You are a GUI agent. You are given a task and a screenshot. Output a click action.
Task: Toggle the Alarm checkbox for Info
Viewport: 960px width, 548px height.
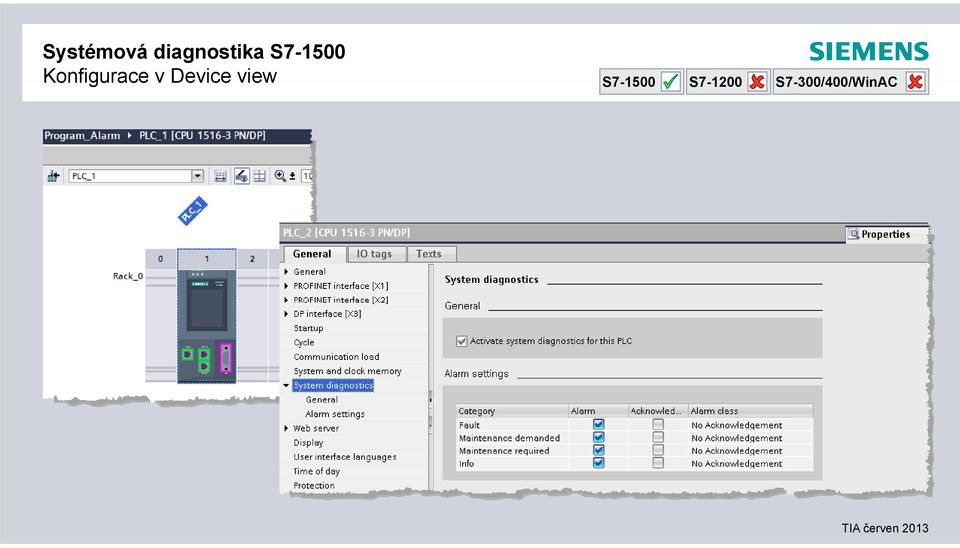pyautogui.click(x=599, y=463)
